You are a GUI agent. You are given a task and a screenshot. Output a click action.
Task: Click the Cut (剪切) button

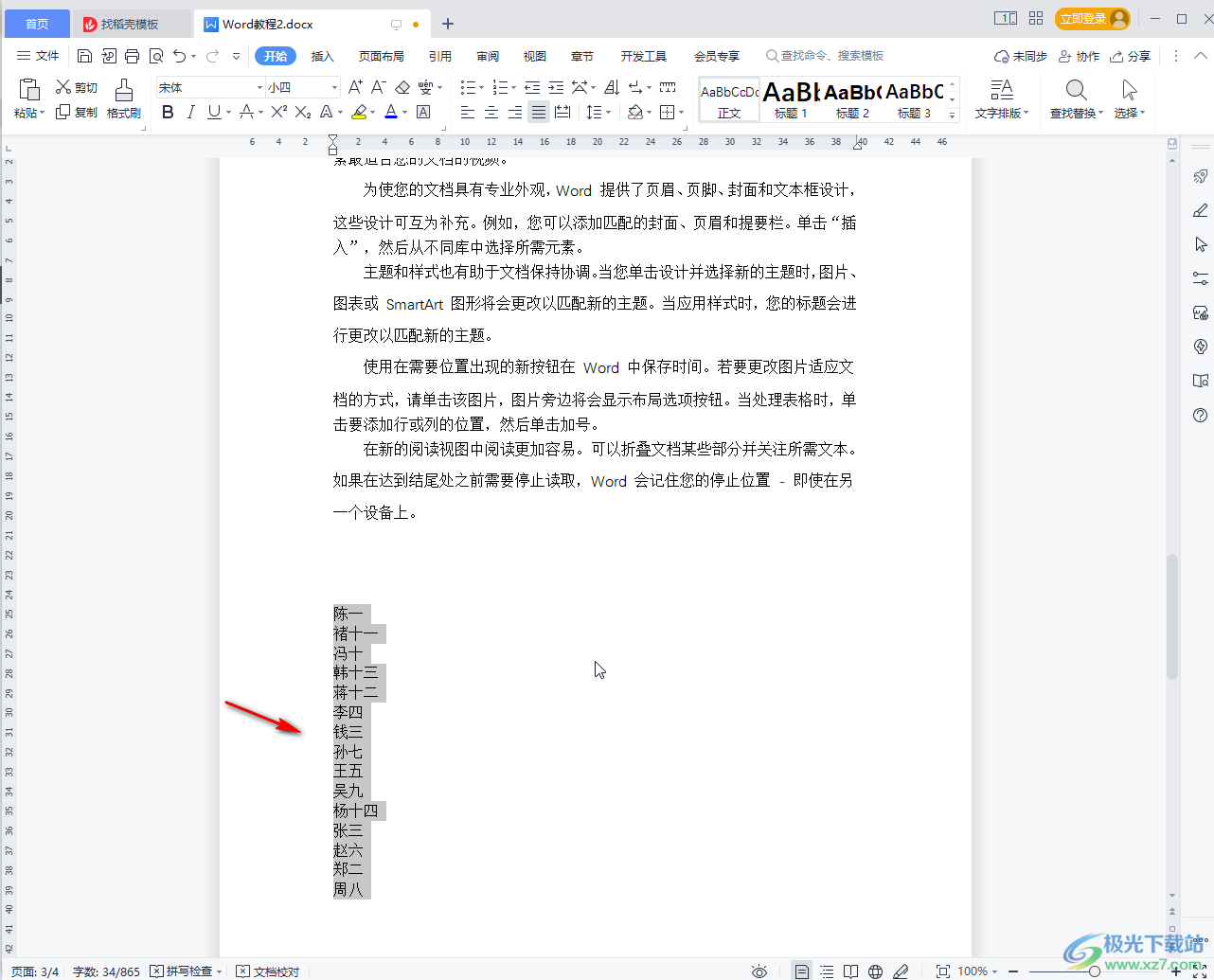point(77,87)
